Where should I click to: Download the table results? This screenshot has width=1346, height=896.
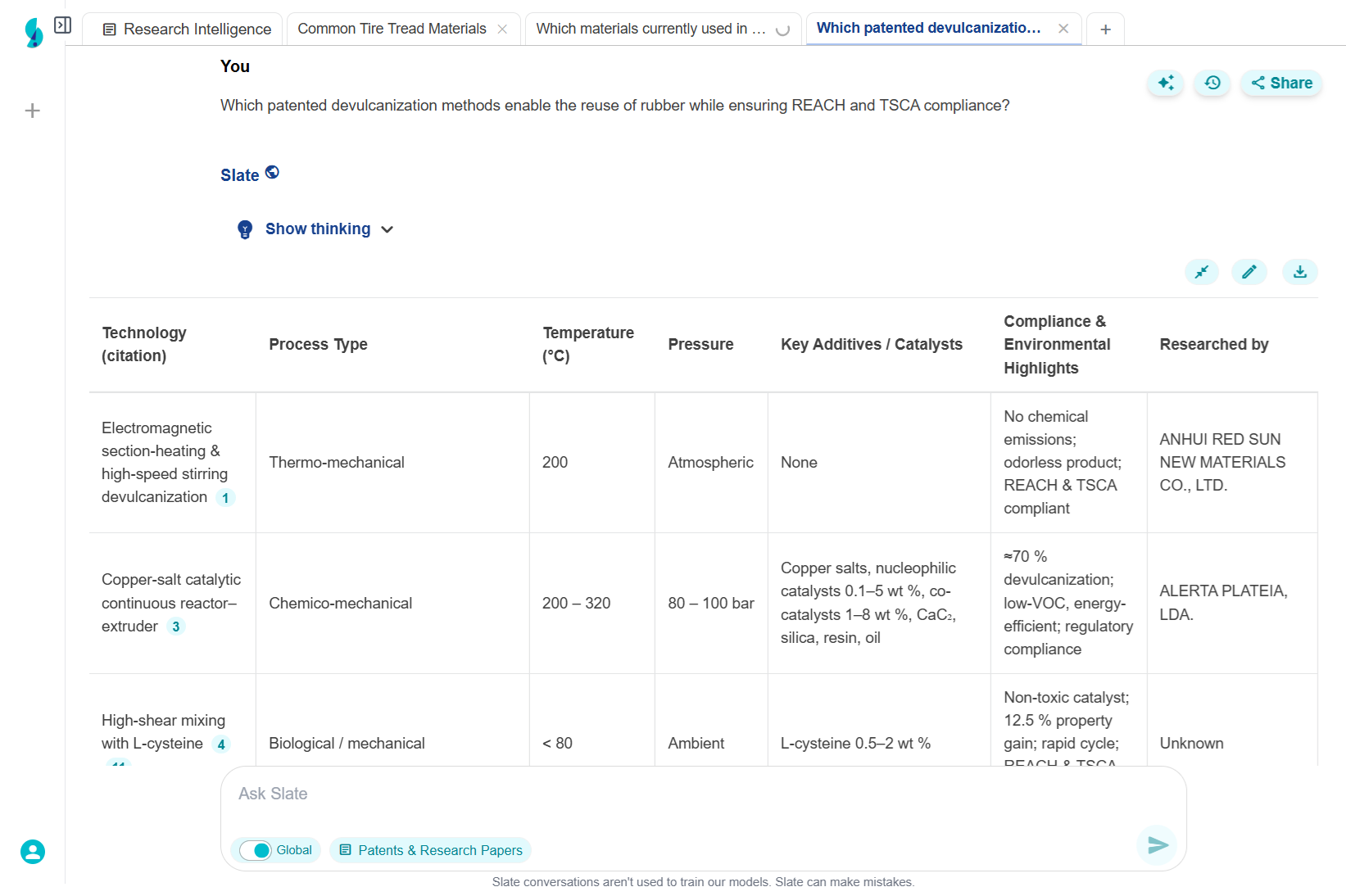[x=1300, y=272]
